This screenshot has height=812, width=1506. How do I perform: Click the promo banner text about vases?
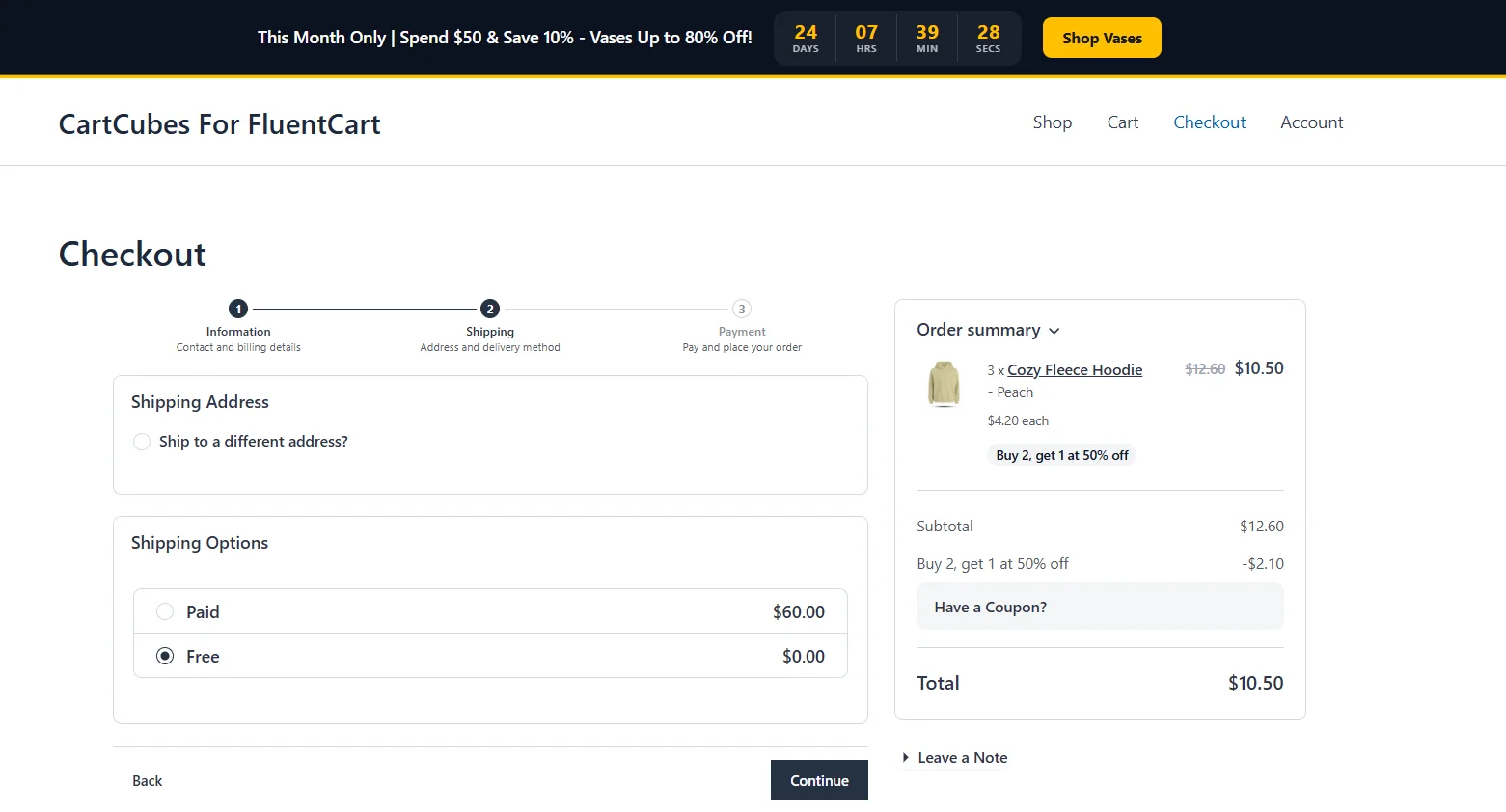[505, 38]
